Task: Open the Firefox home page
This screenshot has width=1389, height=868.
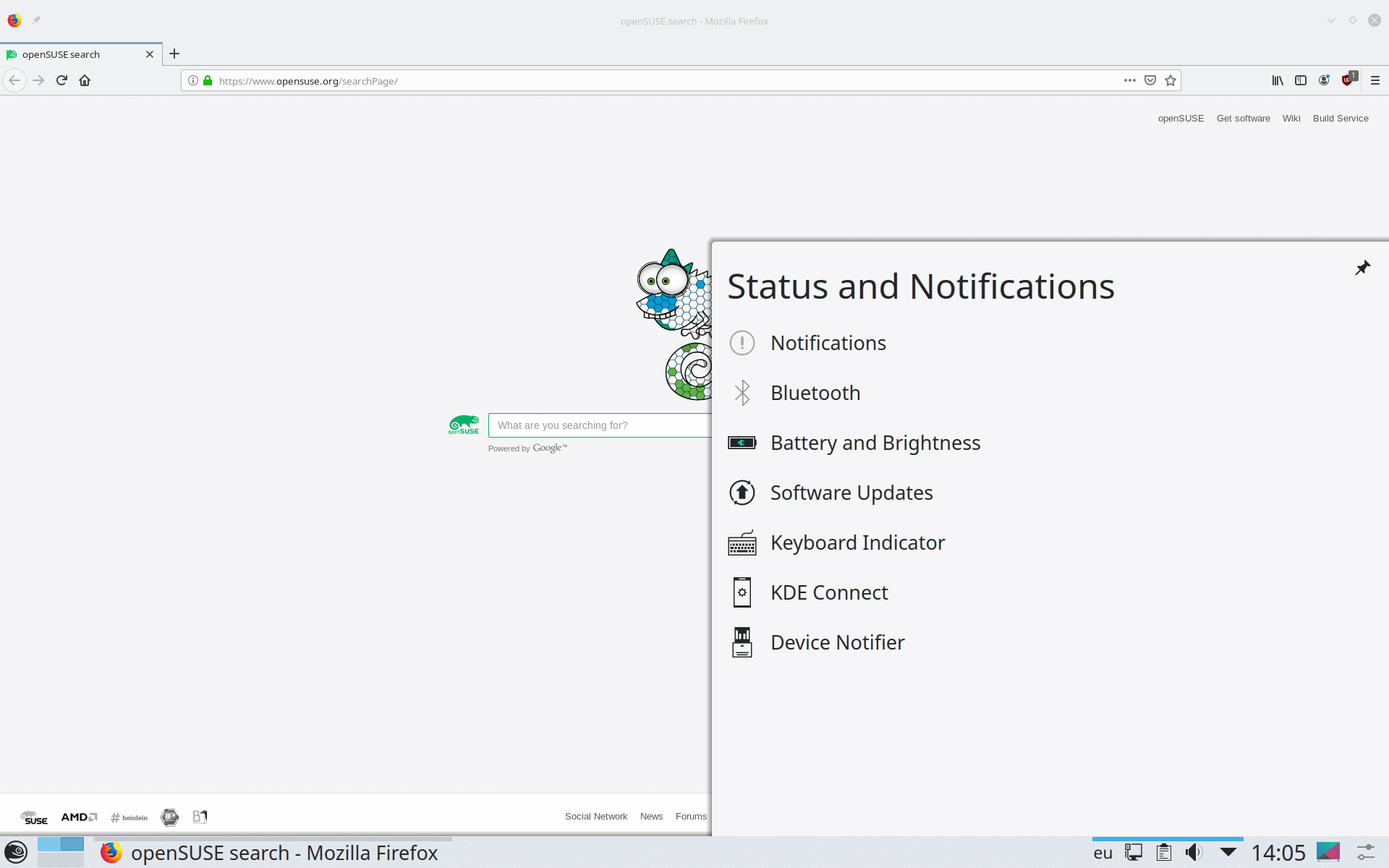Action: tap(85, 80)
